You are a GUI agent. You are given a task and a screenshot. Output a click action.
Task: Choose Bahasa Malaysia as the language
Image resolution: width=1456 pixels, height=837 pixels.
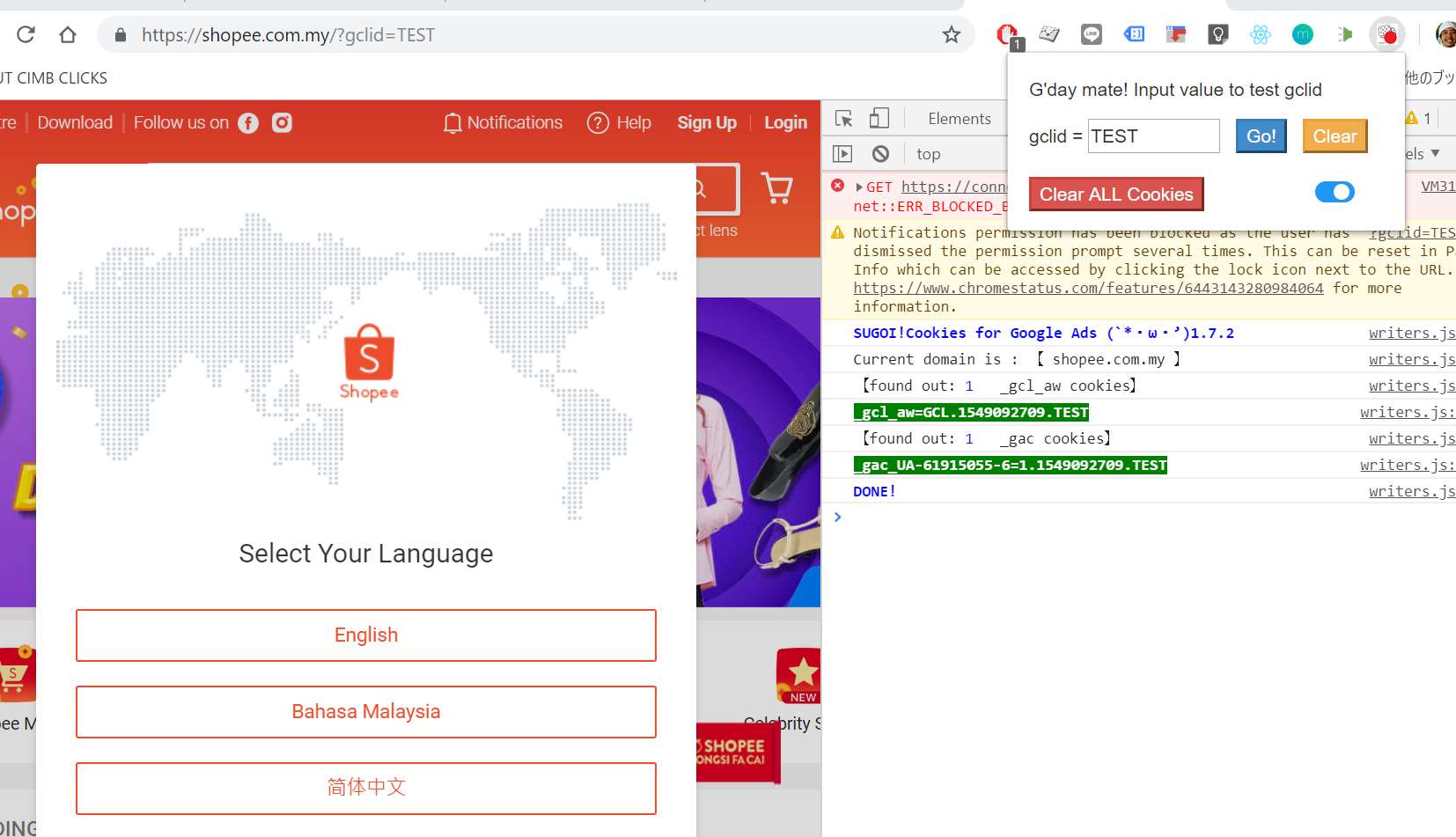[x=366, y=712]
